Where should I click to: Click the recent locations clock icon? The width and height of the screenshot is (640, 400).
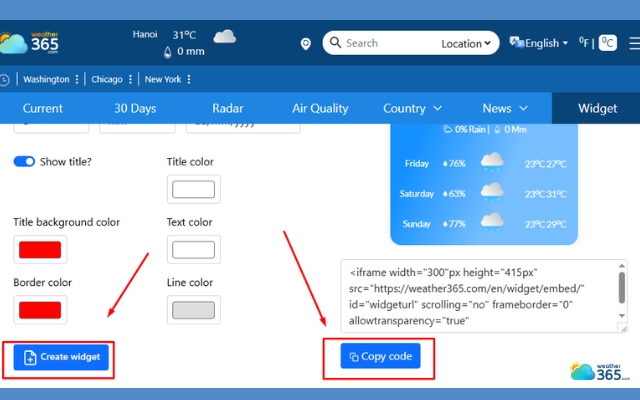click(5, 80)
